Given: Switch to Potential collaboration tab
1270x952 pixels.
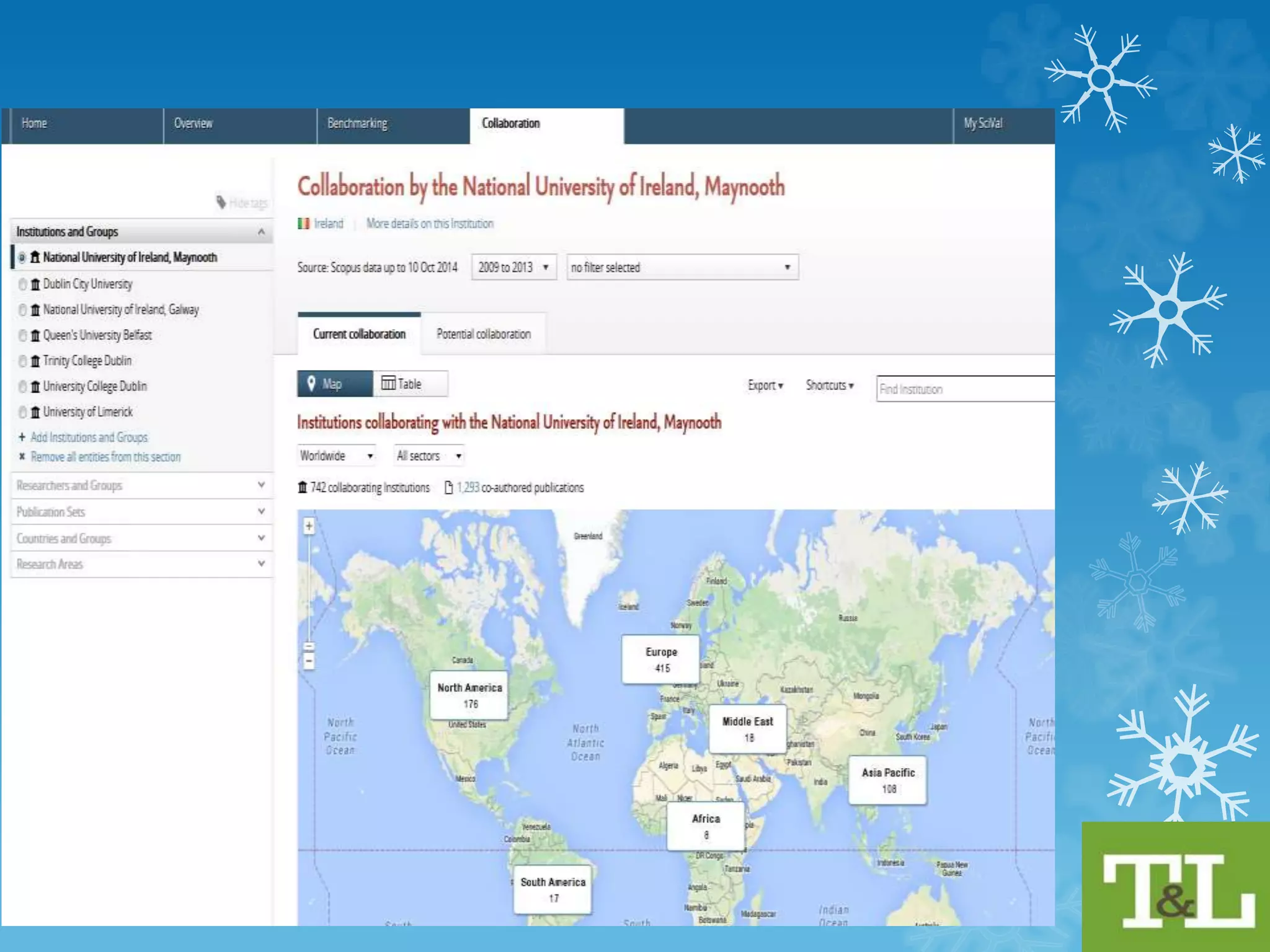Looking at the screenshot, I should (483, 334).
